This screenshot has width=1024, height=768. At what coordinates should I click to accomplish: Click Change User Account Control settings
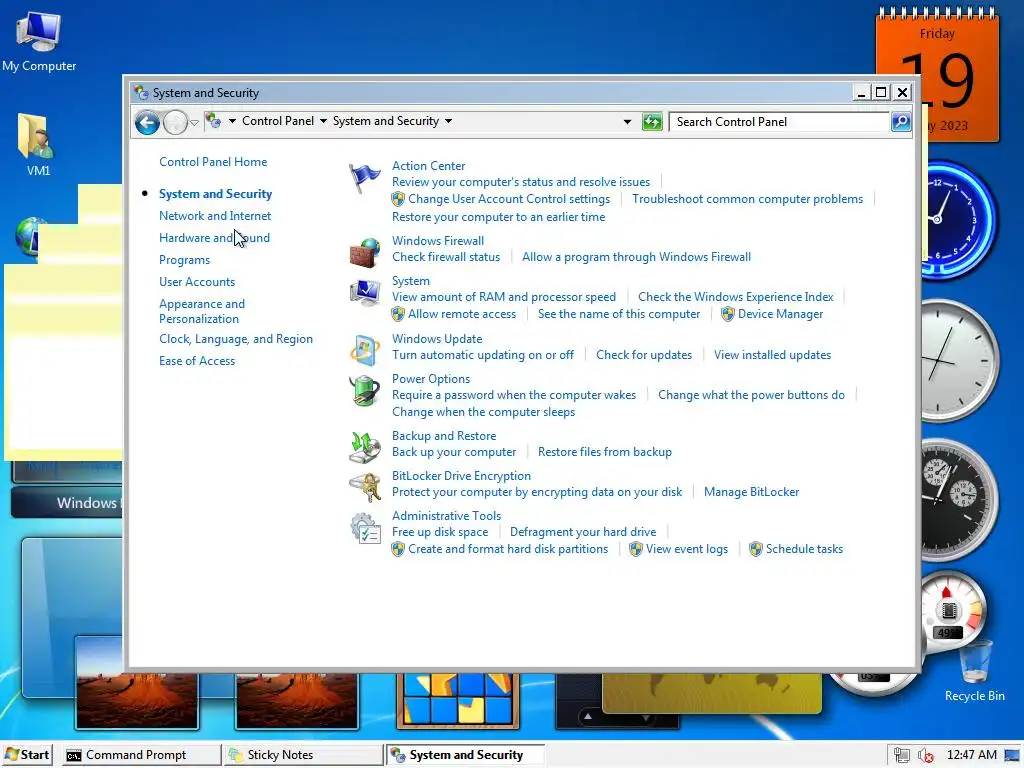(x=509, y=199)
